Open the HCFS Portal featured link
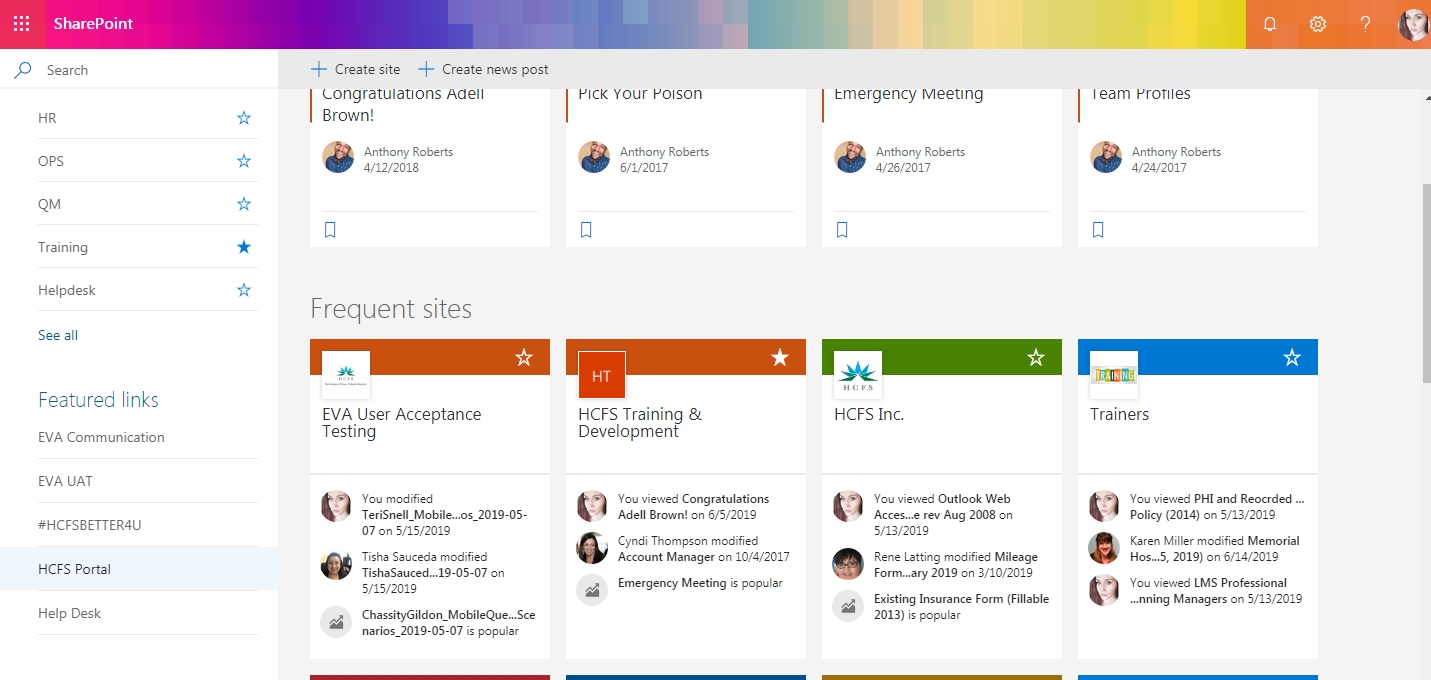1431x680 pixels. (74, 569)
